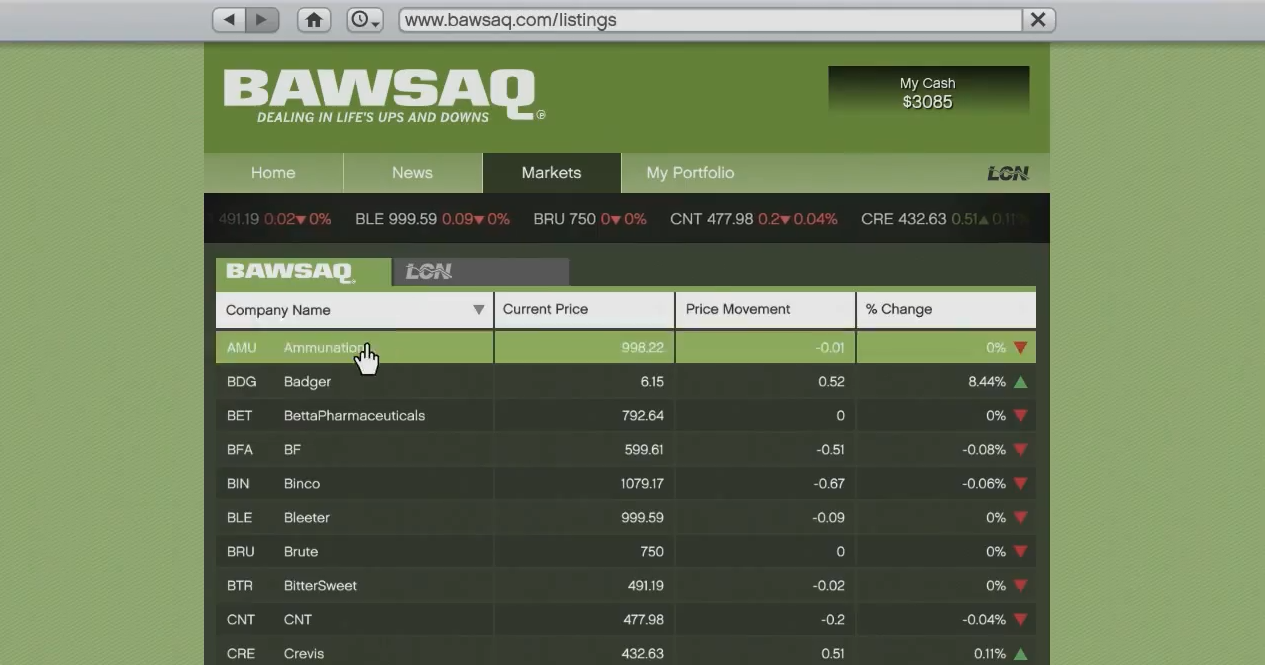Click the browser forward arrow button
The width and height of the screenshot is (1265, 665).
[x=262, y=20]
